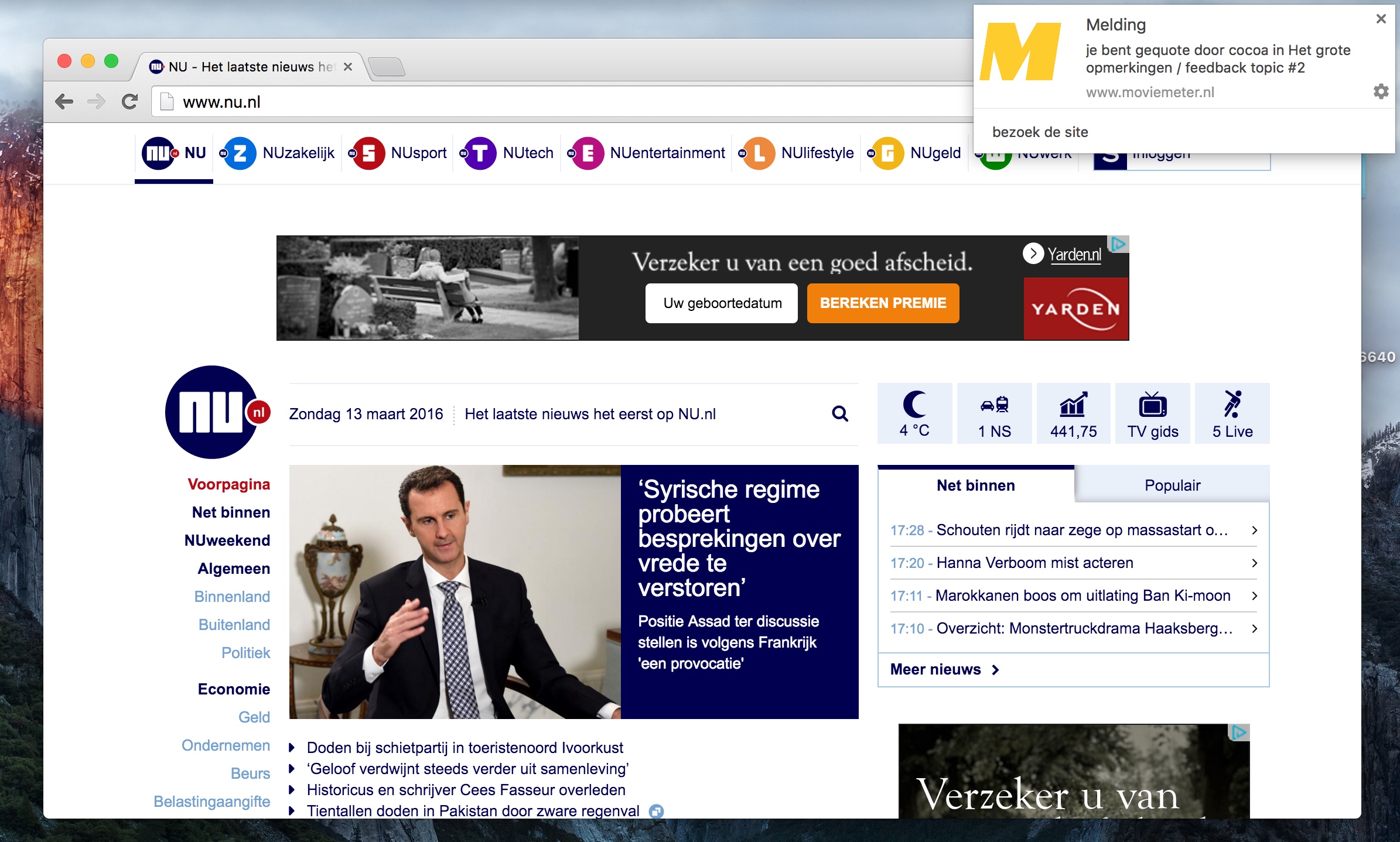Click the search magnifier icon
The width and height of the screenshot is (1400, 842).
click(840, 414)
